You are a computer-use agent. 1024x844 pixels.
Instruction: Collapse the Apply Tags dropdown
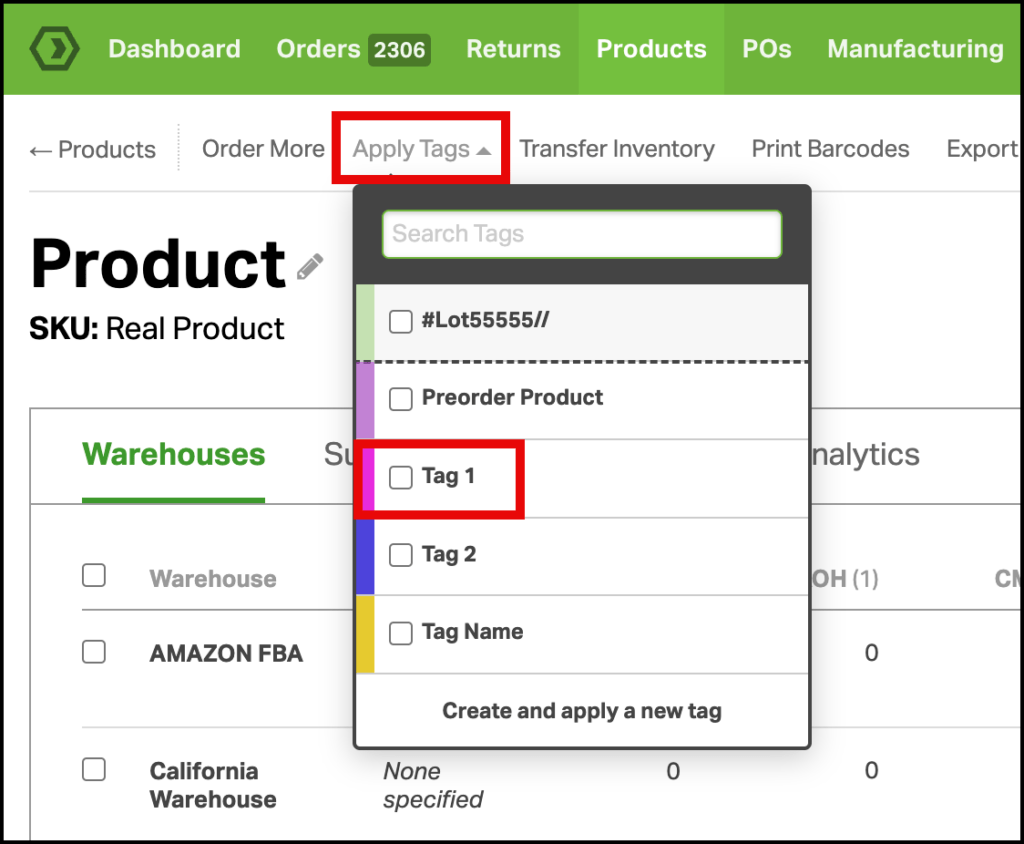point(419,147)
